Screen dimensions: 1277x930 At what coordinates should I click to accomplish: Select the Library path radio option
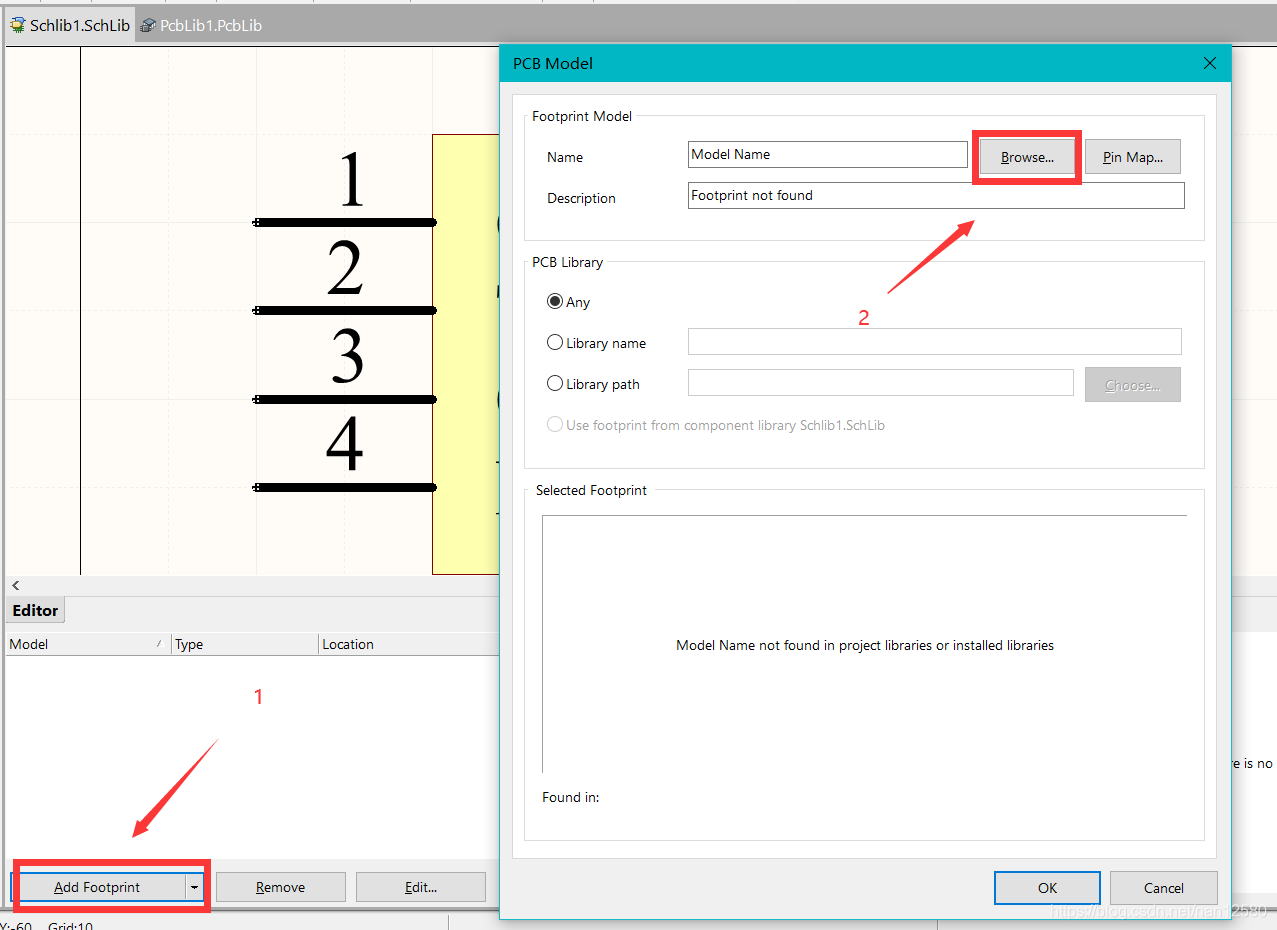pyautogui.click(x=594, y=384)
